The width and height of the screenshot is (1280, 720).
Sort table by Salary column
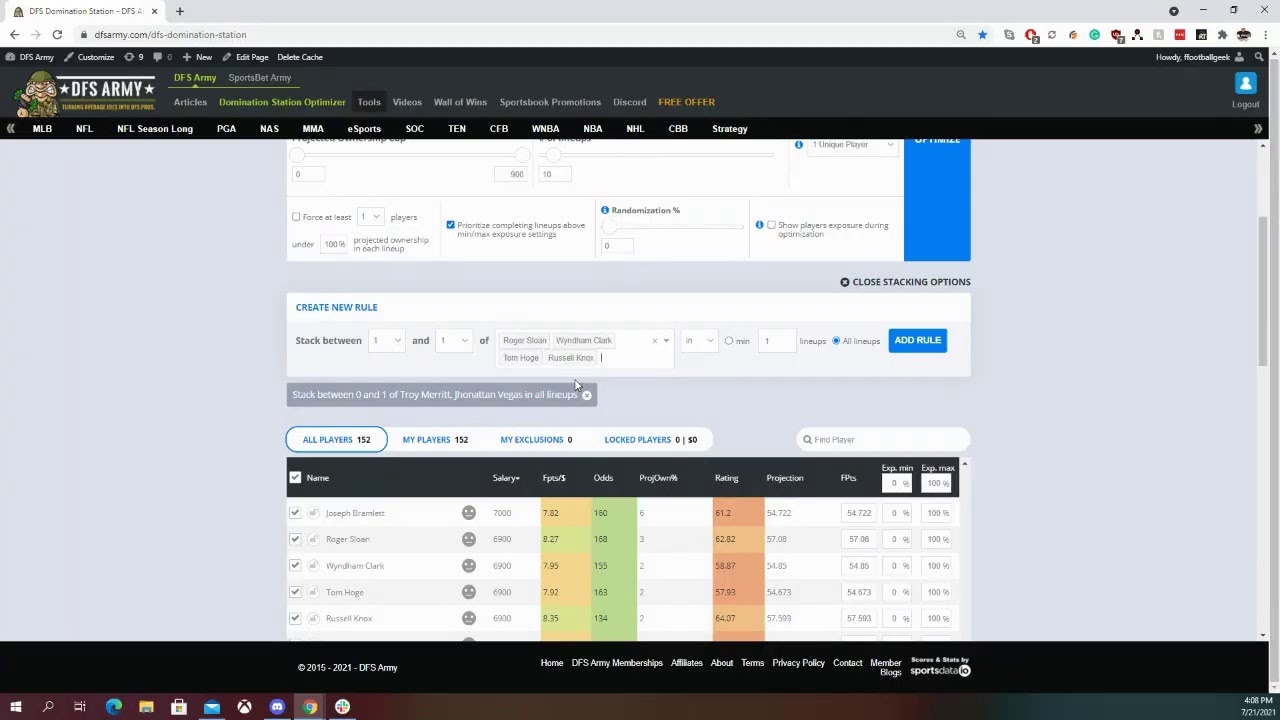pos(506,478)
